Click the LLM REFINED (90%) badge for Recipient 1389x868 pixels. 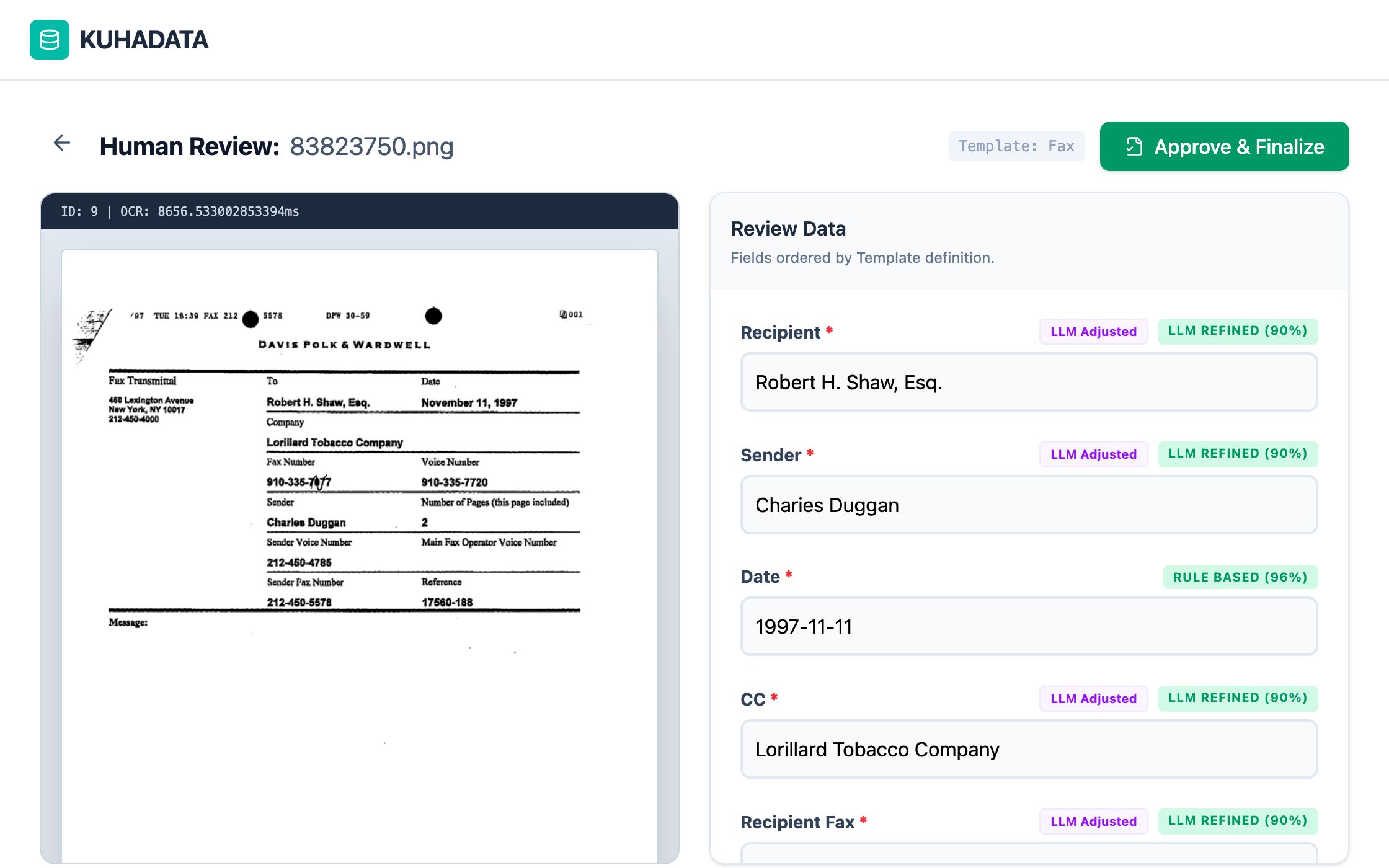tap(1238, 331)
